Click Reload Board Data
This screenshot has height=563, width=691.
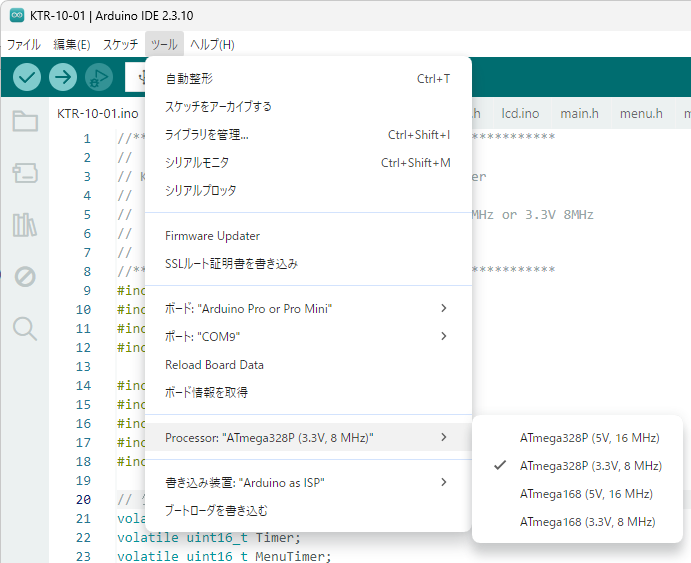point(308,365)
